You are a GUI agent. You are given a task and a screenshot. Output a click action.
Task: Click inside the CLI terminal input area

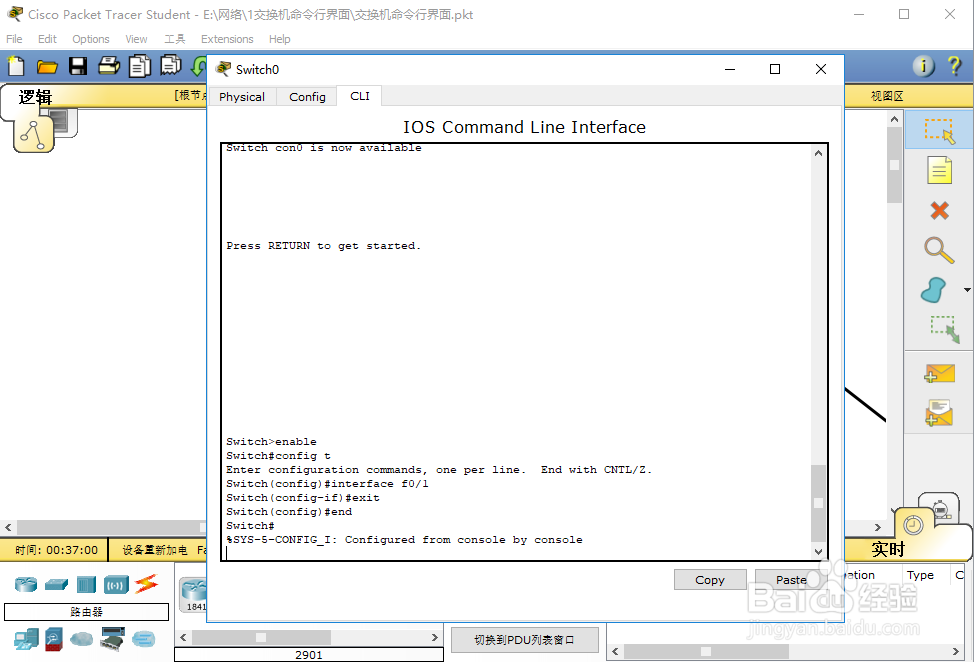(x=518, y=352)
